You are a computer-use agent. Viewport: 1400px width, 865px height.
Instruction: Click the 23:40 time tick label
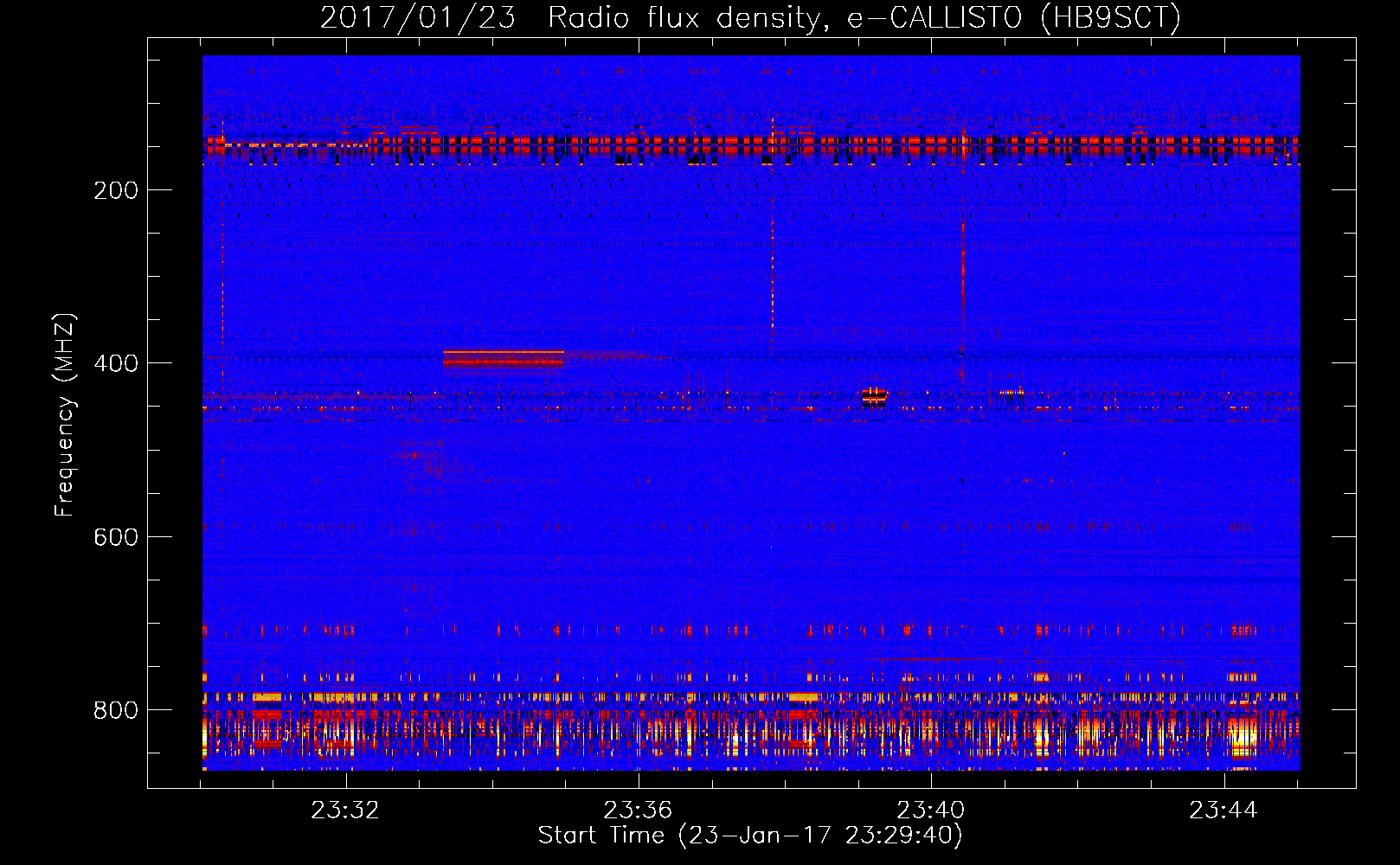(x=931, y=811)
